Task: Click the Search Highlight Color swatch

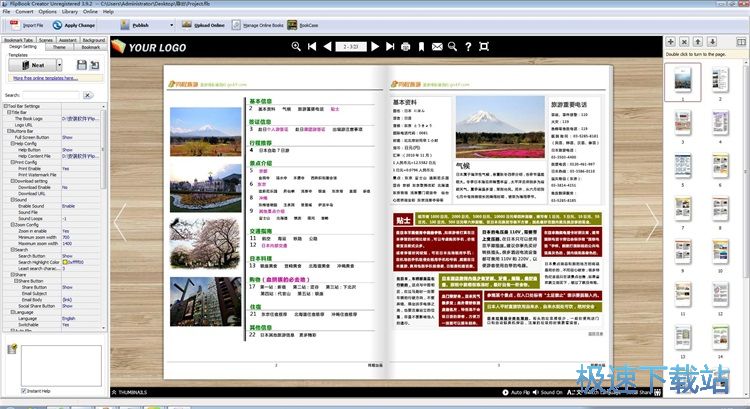Action: click(x=65, y=262)
